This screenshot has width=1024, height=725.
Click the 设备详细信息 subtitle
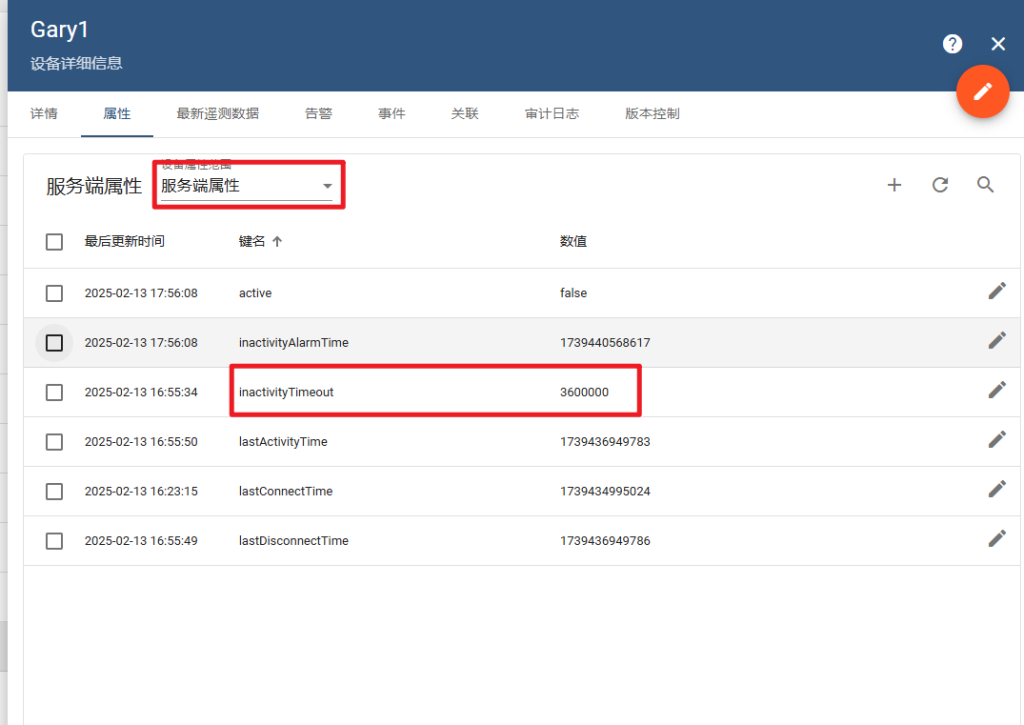click(76, 63)
